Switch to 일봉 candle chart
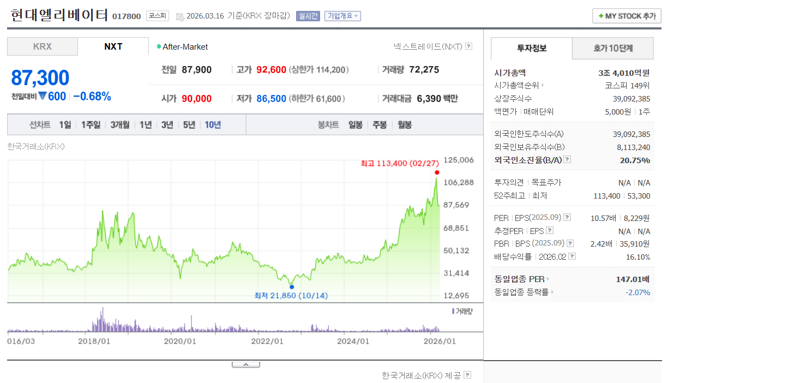The height and width of the screenshot is (383, 800). (x=355, y=124)
